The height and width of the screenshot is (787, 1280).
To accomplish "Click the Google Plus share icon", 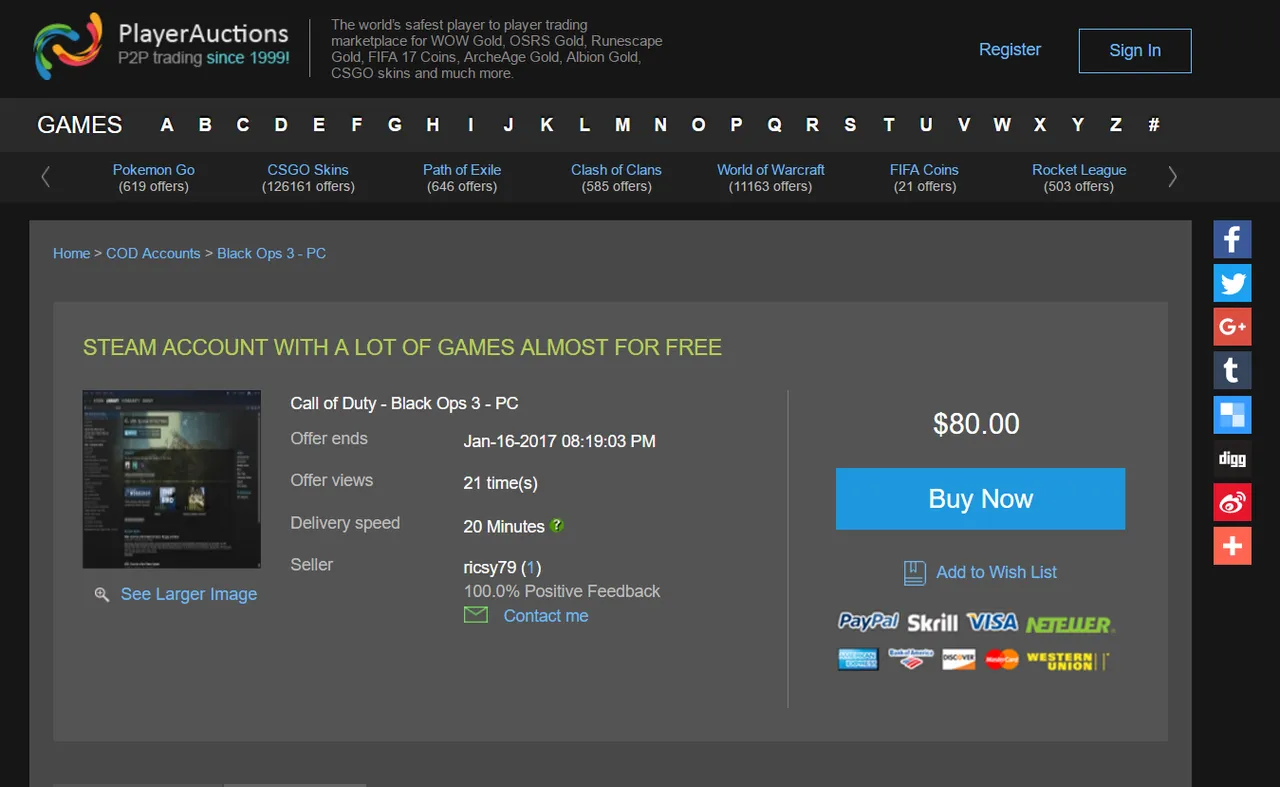I will (1232, 327).
